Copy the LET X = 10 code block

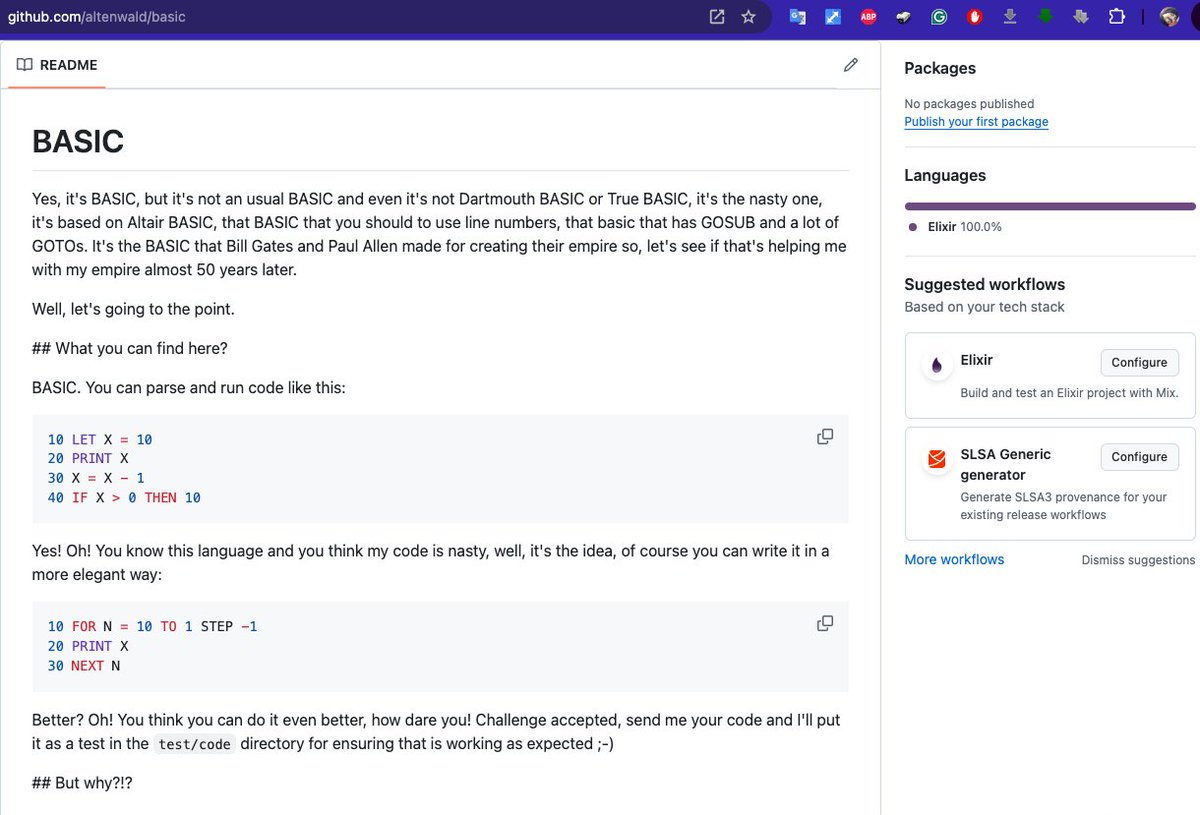click(x=825, y=437)
